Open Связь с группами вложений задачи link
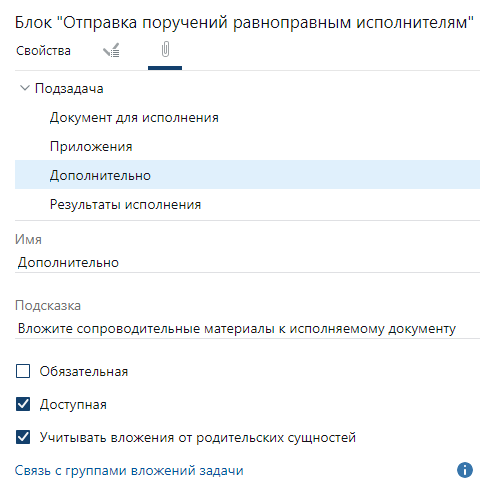Screen dimensions: 496x502 (x=129, y=470)
